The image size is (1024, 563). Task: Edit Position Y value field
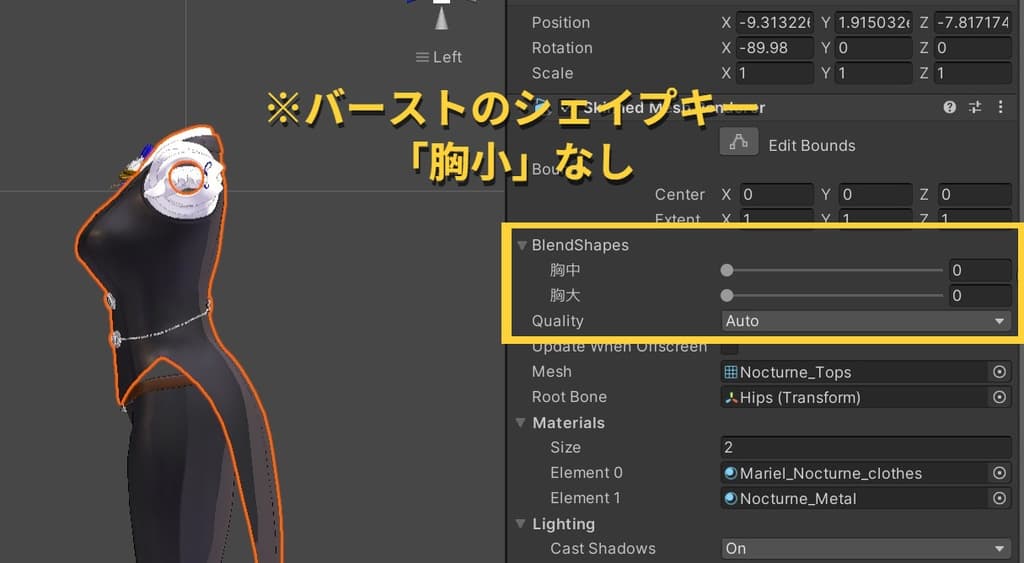[x=874, y=22]
